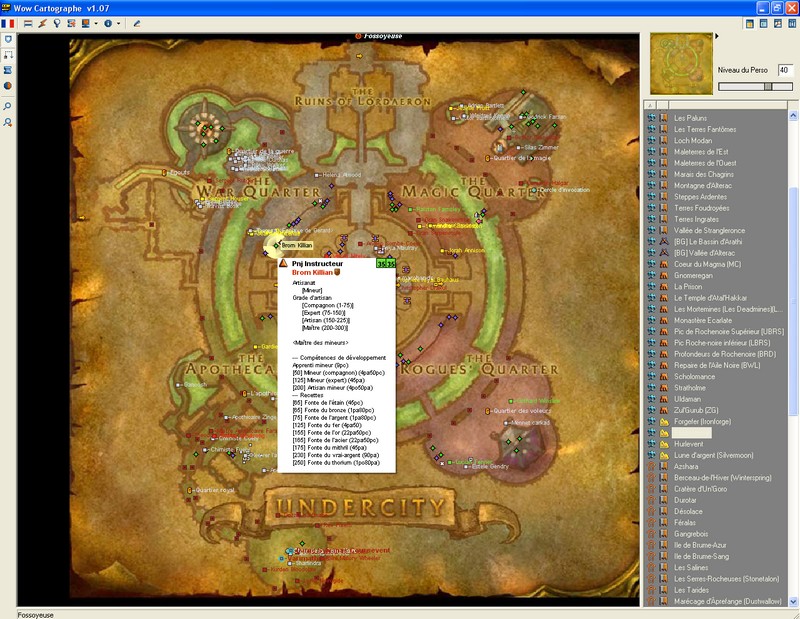Click first panel layout icon top right

pos(749,23)
